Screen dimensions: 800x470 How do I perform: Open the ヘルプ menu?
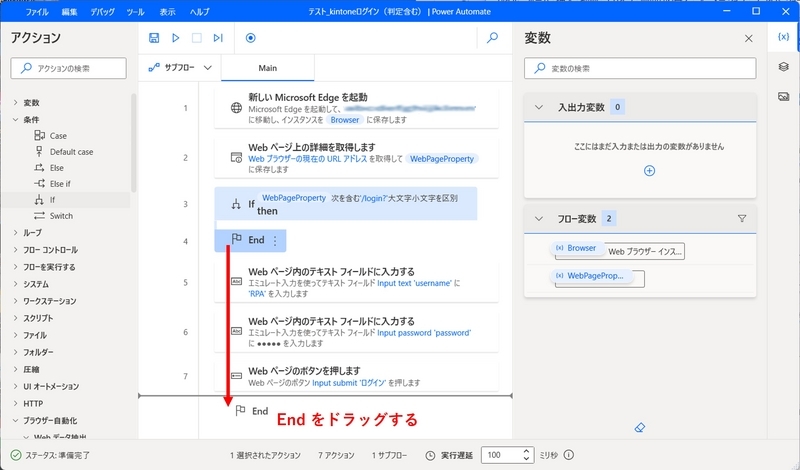pos(199,12)
